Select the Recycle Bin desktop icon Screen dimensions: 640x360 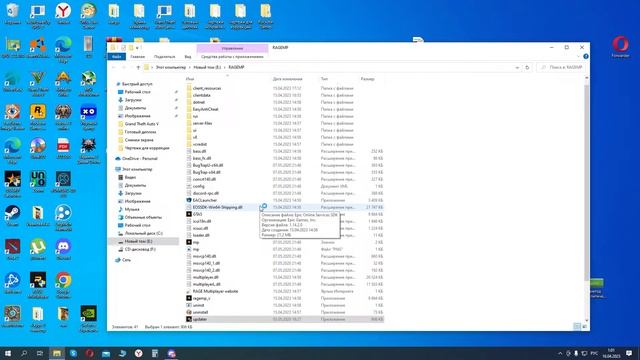(x=13, y=14)
